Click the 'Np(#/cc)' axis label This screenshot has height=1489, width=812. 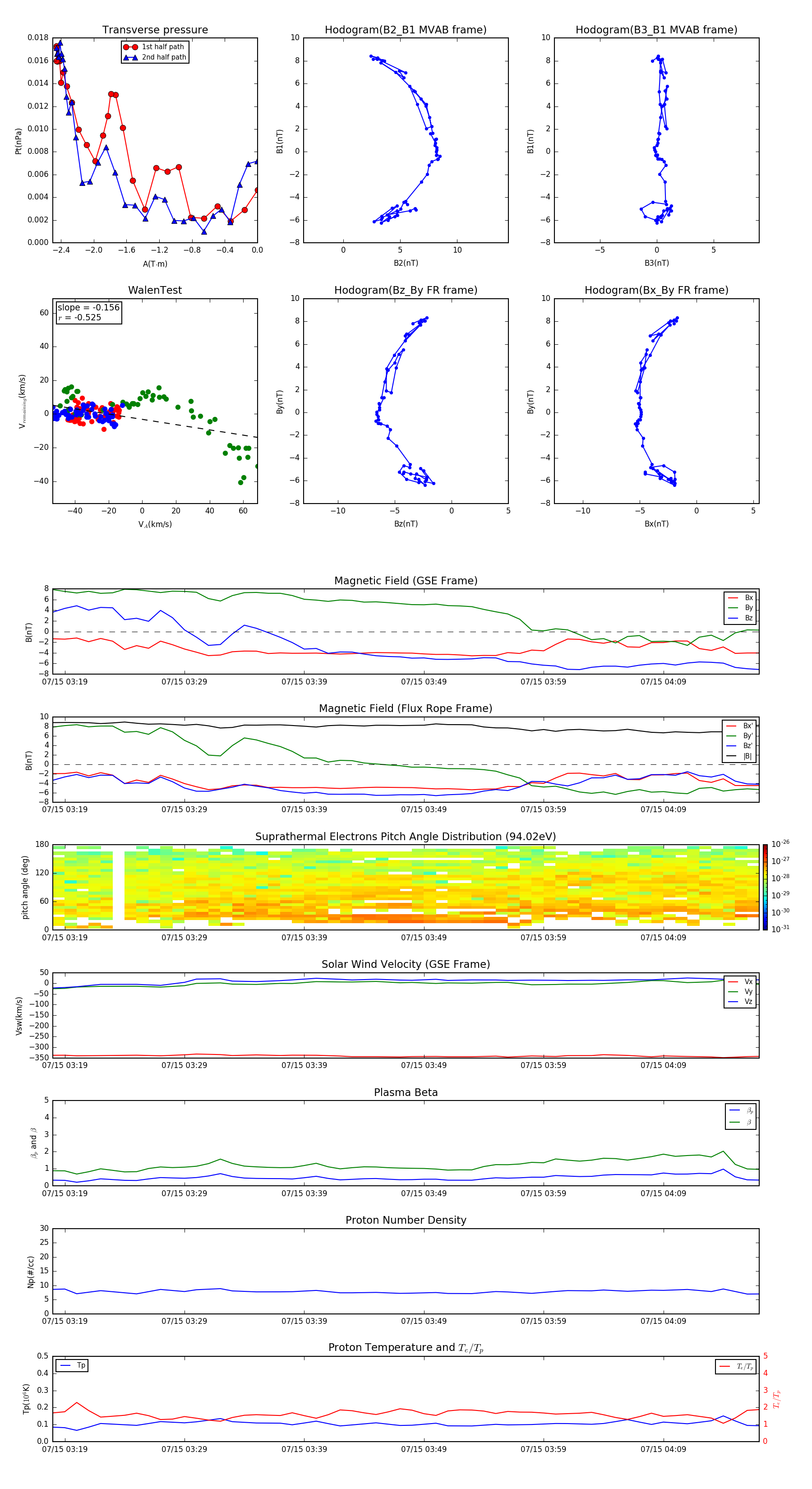[31, 1272]
